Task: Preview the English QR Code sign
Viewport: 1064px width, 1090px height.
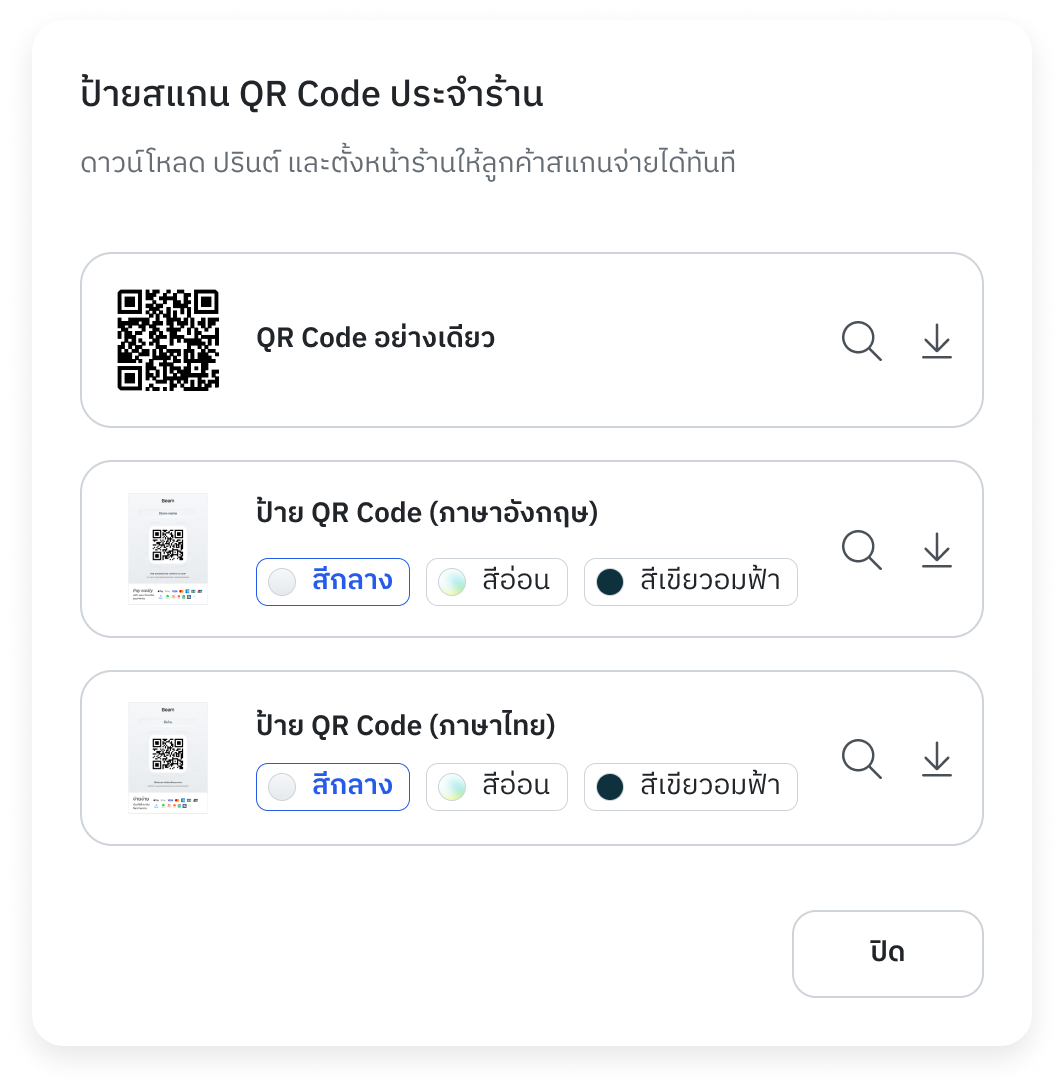Action: tap(862, 550)
